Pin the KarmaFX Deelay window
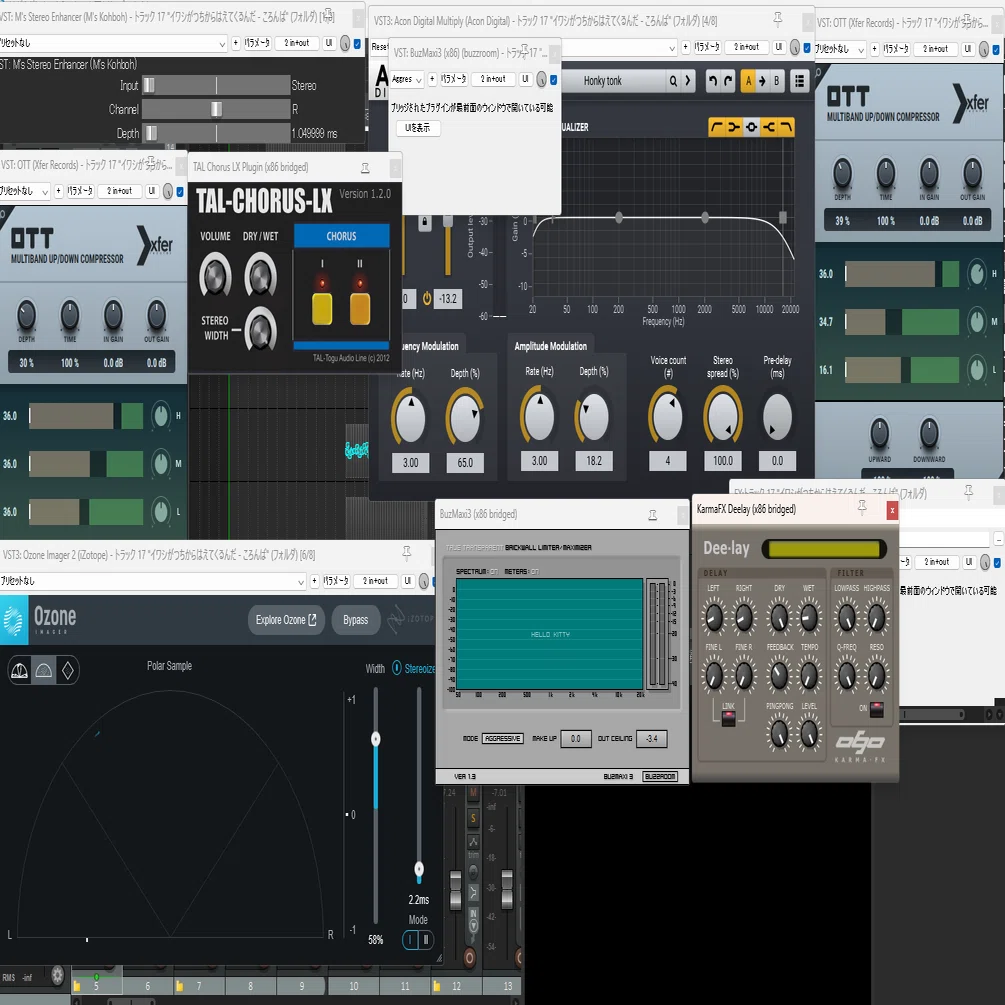The height and width of the screenshot is (1005, 1005). click(x=862, y=507)
